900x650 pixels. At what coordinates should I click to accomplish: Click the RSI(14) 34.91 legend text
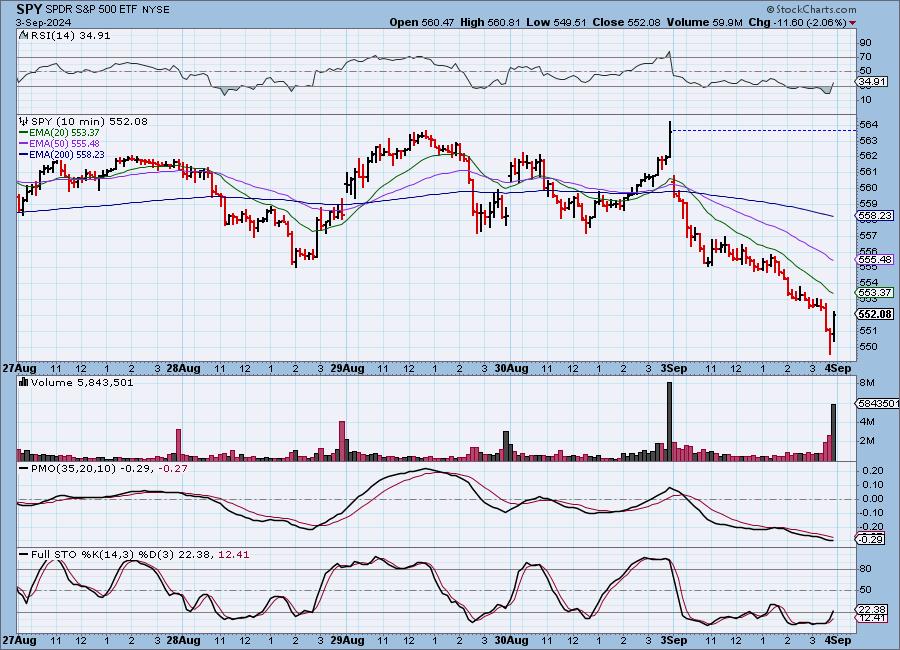70,35
